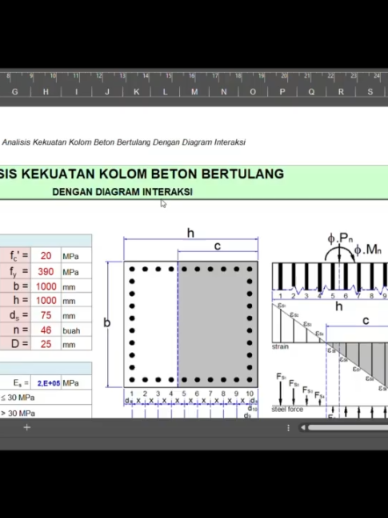The image size is (388, 518).
Task: Click the ds value cell showing 75
Action: pos(46,315)
